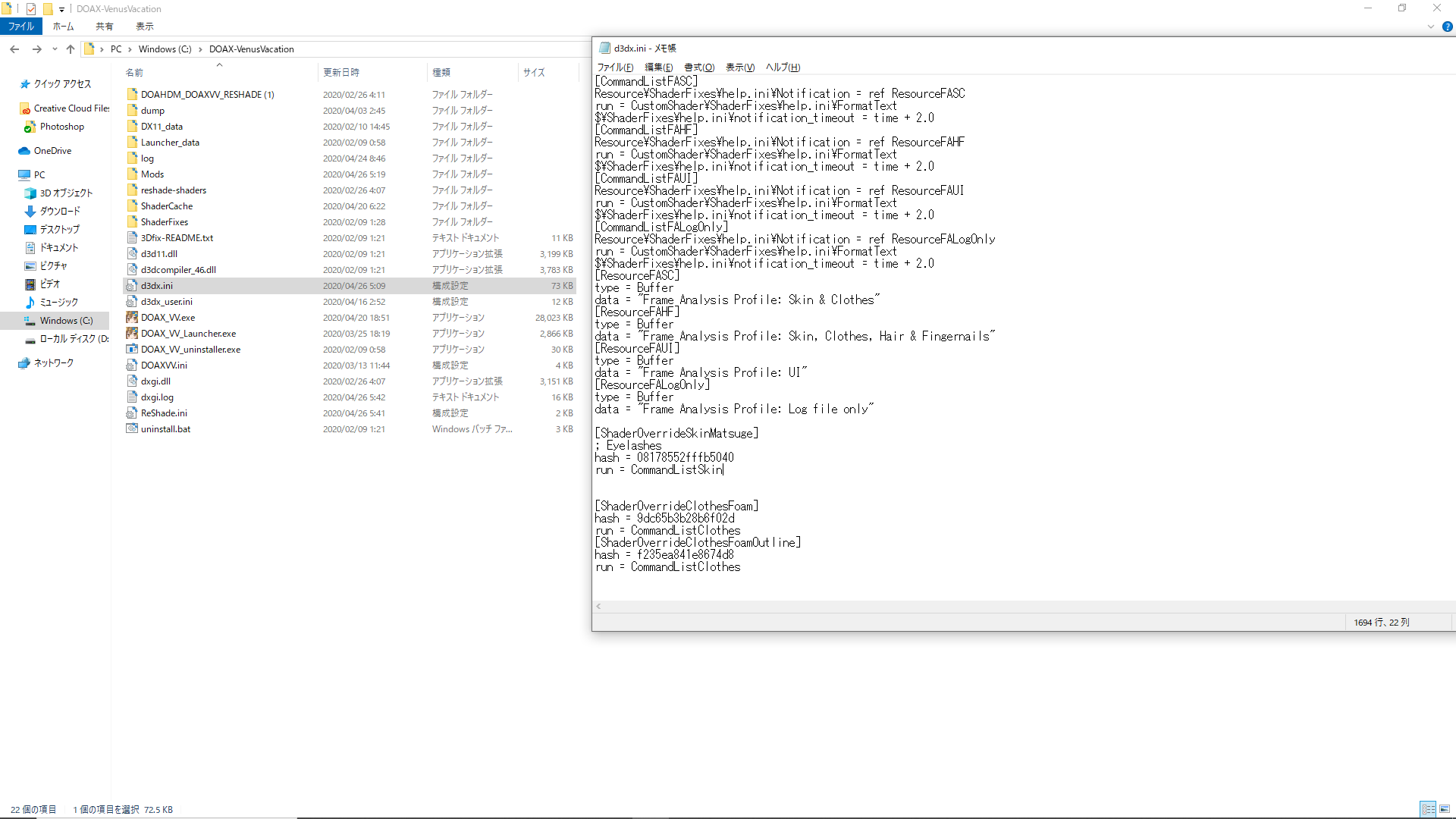The height and width of the screenshot is (819, 1456).
Task: Select ReShade.ini file icon
Action: 132,413
